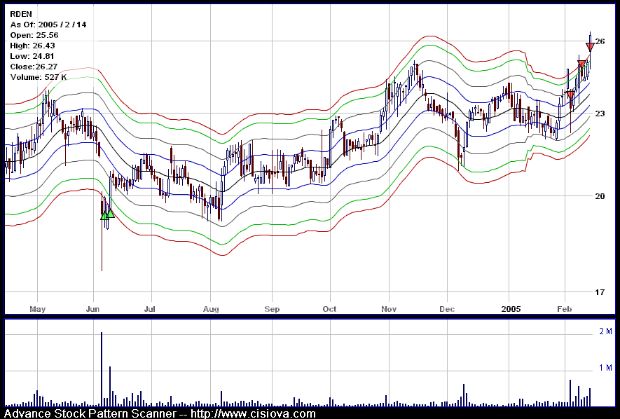Image resolution: width=620 pixels, height=419 pixels.
Task: Click the 20 price axis label
Action: coord(600,196)
